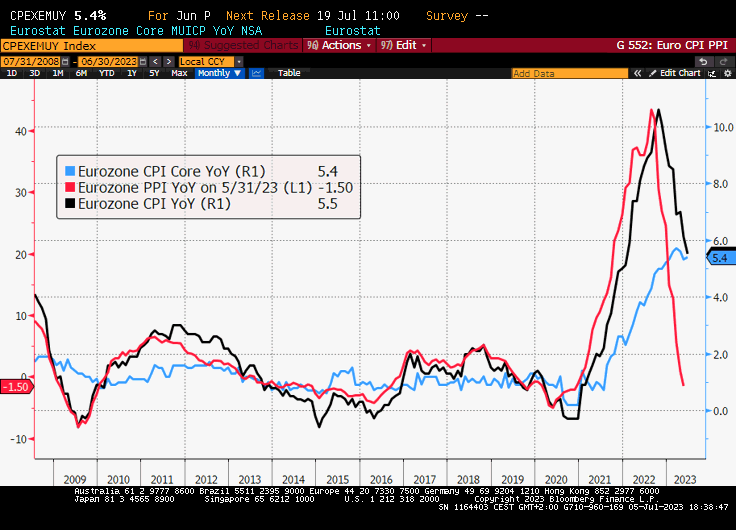Screen dimensions: 736x530
Task: Click the 10.0 right-axis label
Action: click(723, 127)
